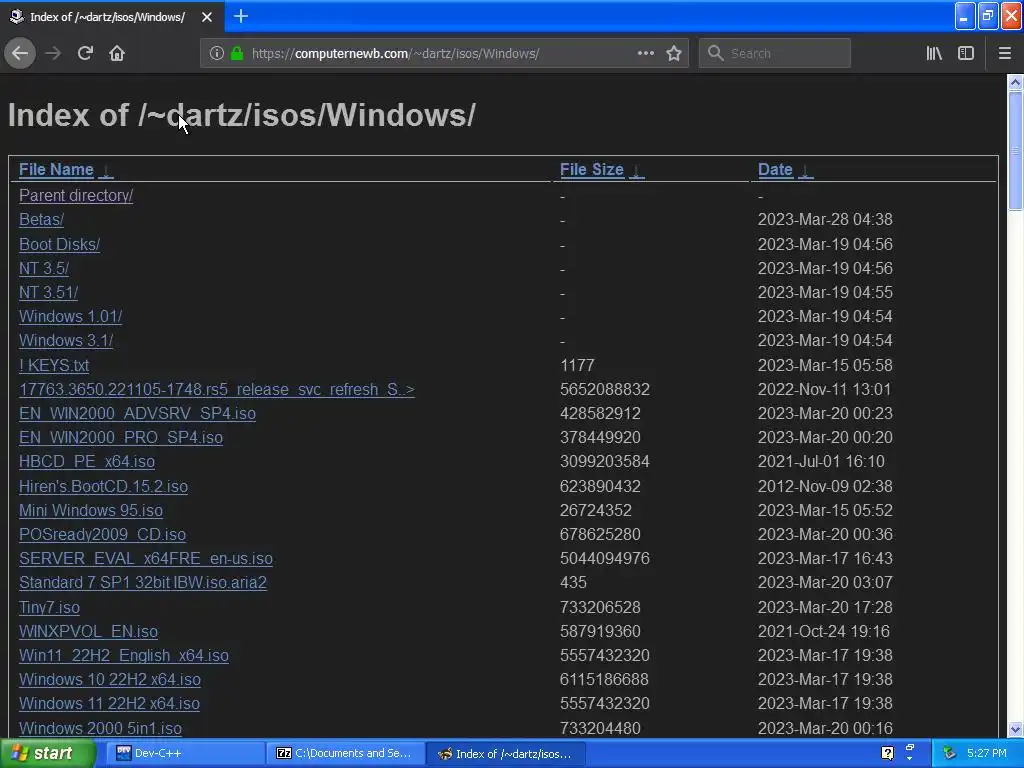Click the green padlock security icon
Viewport: 1024px width, 768px height.
pos(237,54)
